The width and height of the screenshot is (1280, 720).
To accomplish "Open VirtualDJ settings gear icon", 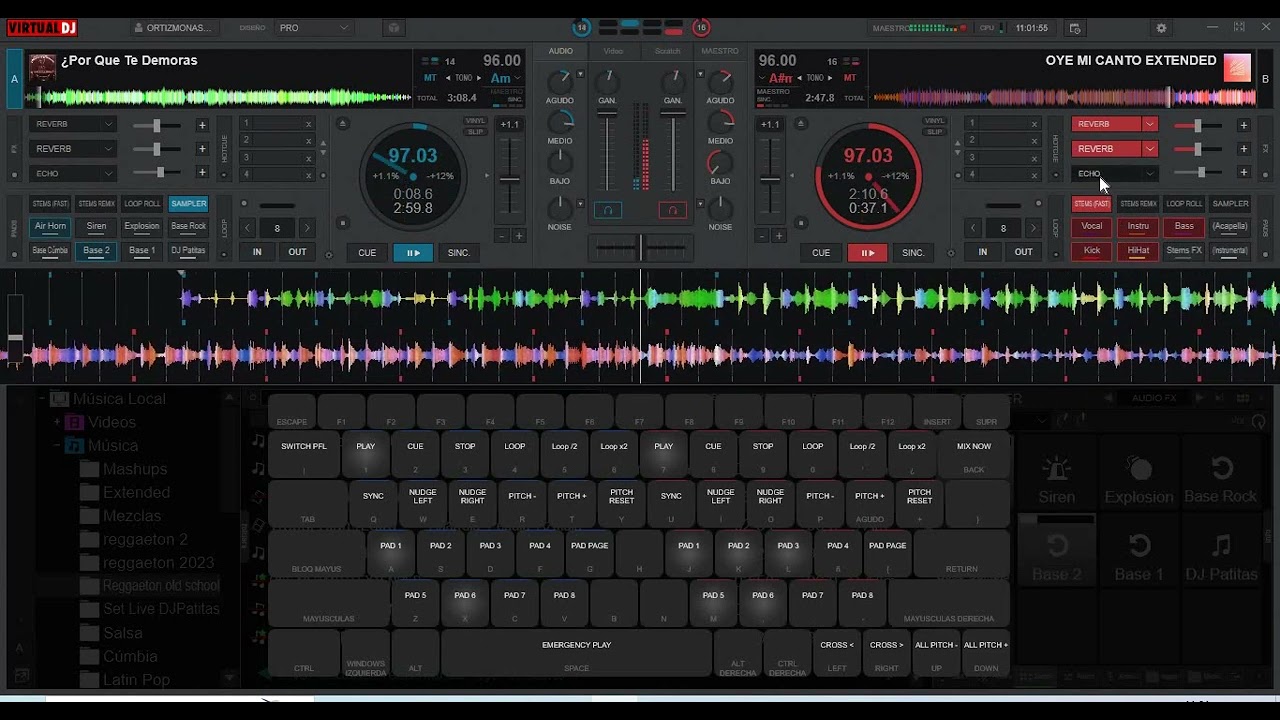I will (1161, 28).
